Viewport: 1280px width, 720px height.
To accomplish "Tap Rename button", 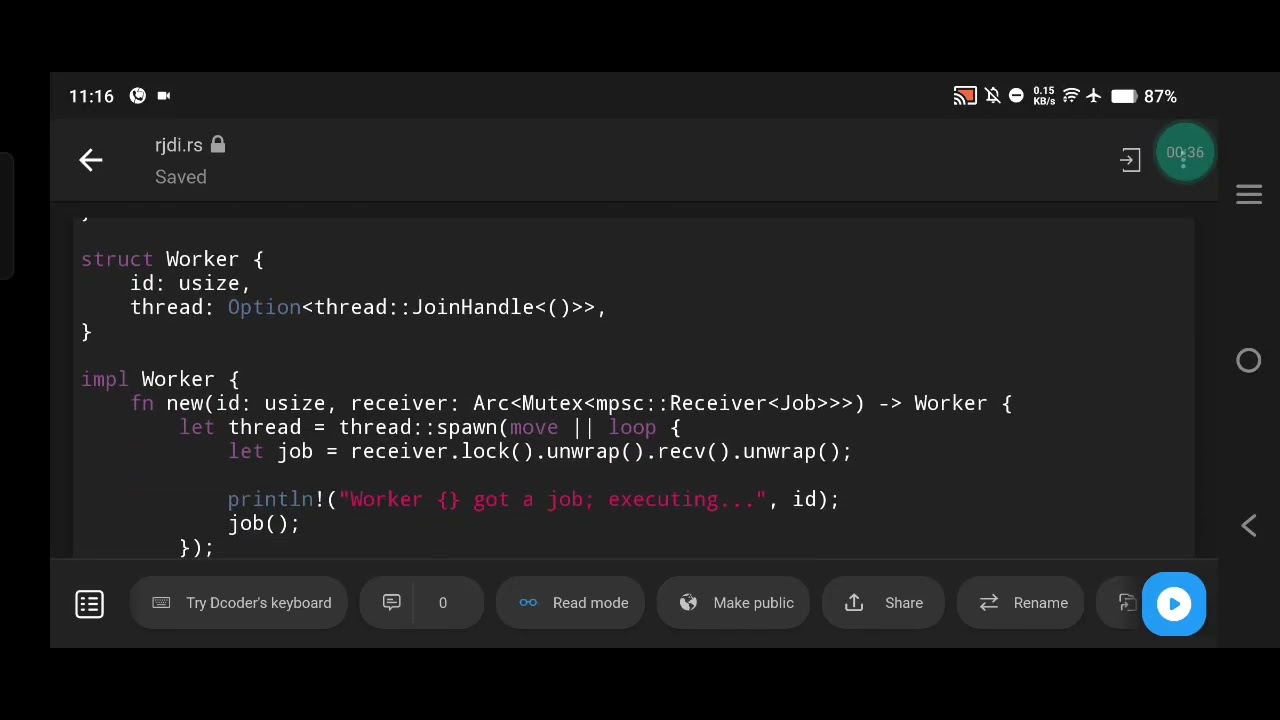I will (x=1021, y=603).
